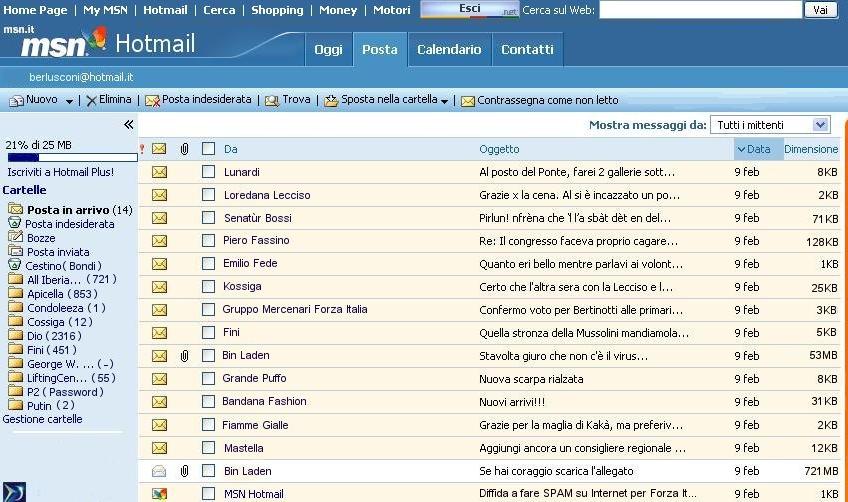
Task: Click the envelope icon in the Mastella row
Action: coord(159,448)
